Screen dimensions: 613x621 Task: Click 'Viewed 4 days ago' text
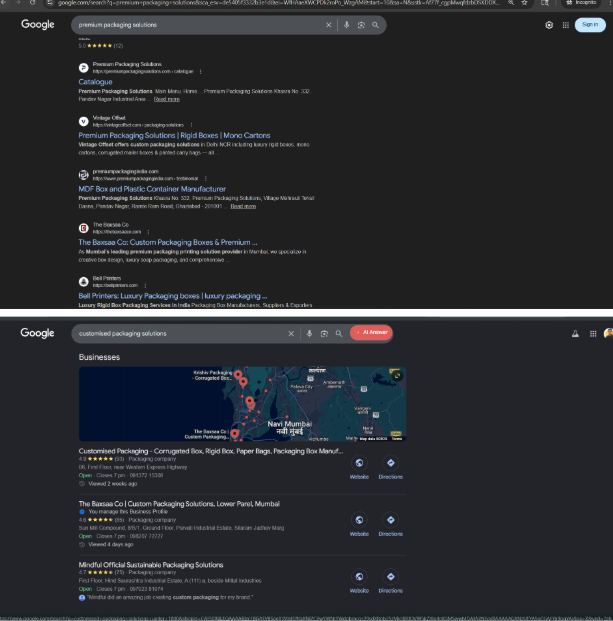point(111,544)
